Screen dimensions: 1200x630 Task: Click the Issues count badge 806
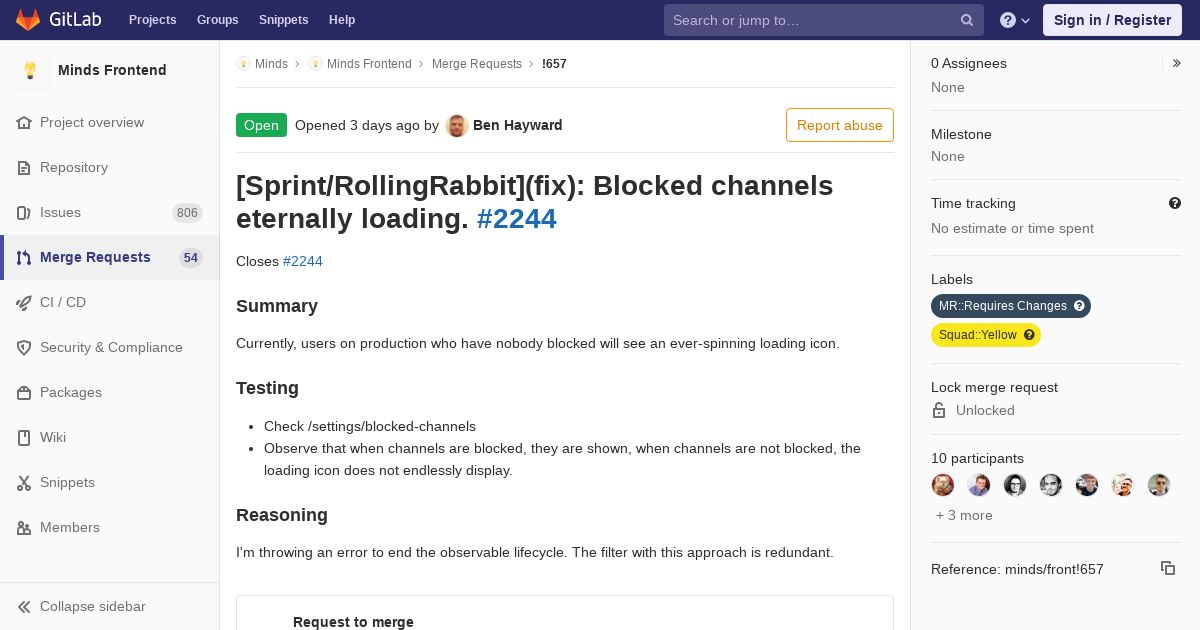[x=187, y=213]
